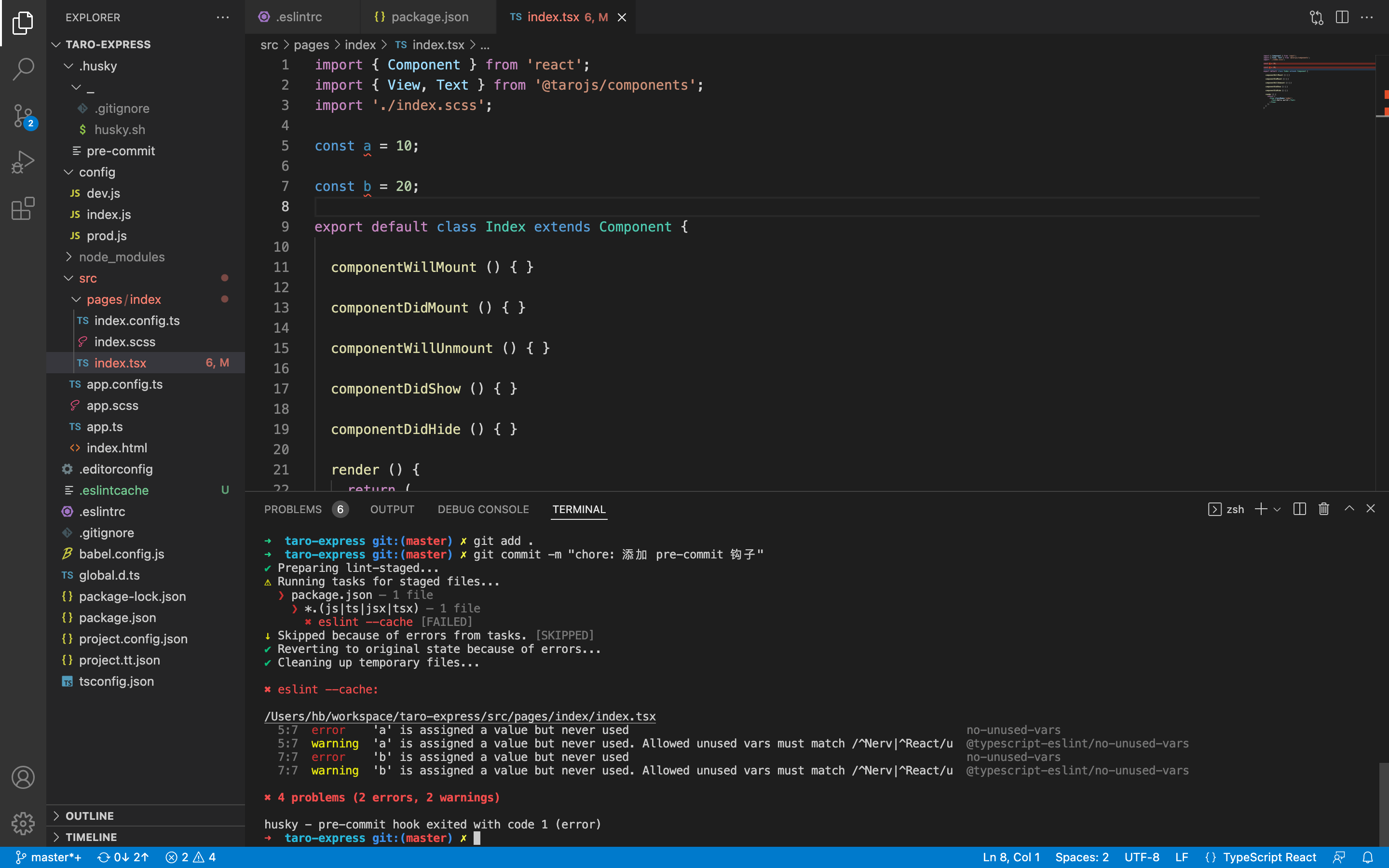Open editor more actions ellipsis
This screenshot has width=1389, height=868.
[1367, 17]
